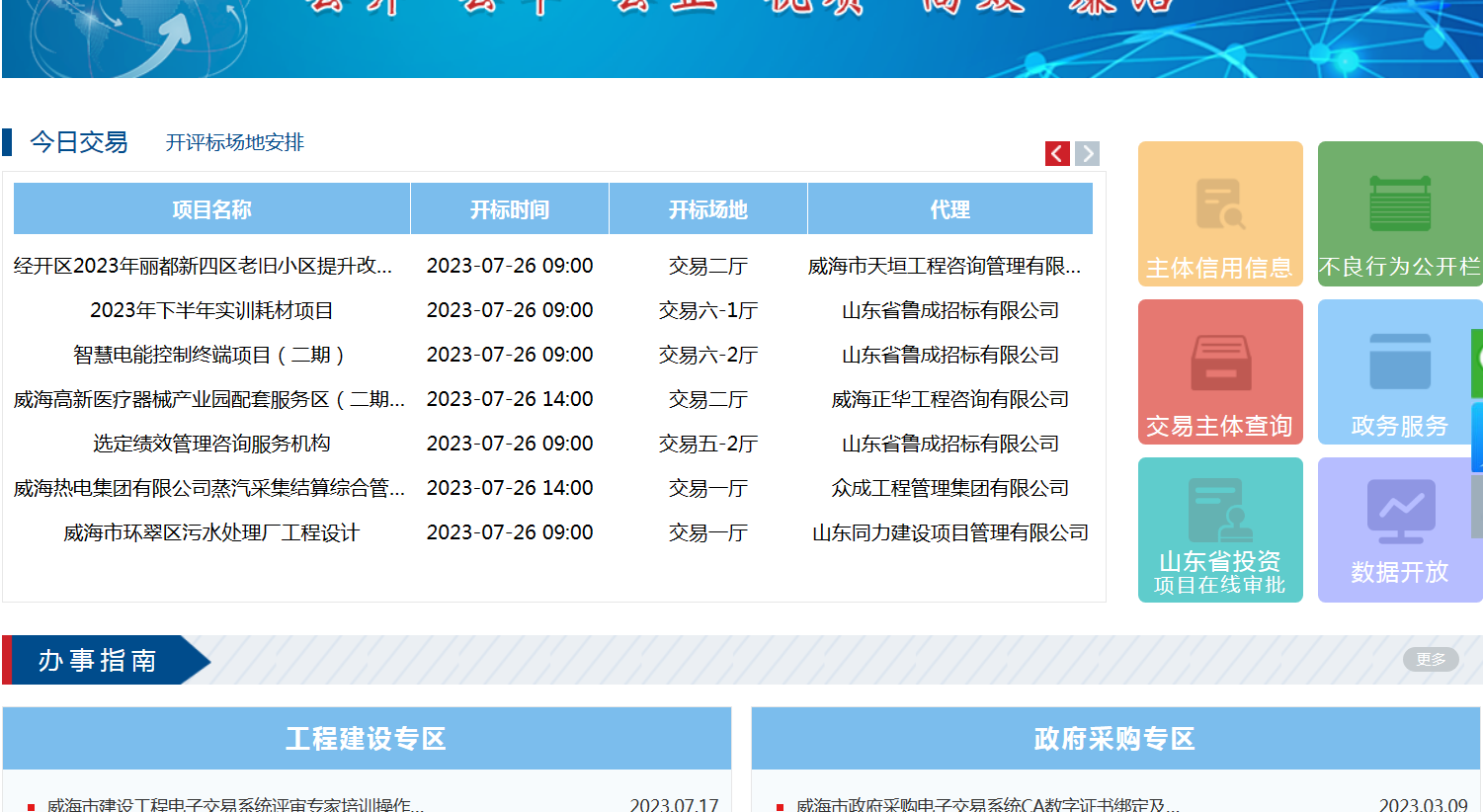The height and width of the screenshot is (812, 1483).
Task: Open project 威海市环翠区污水处理厂工程设计
Action: click(211, 532)
